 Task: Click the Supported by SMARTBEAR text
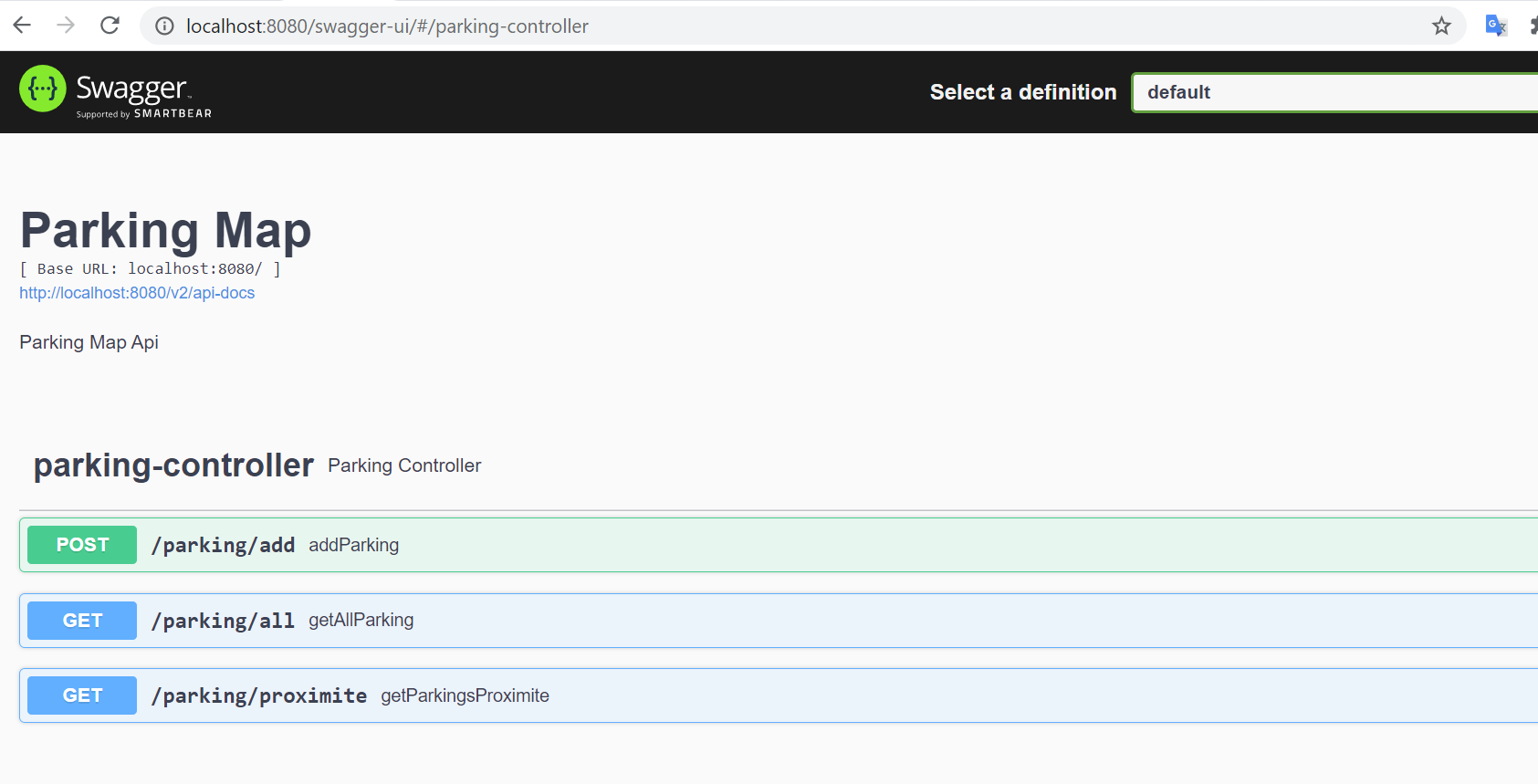[144, 114]
